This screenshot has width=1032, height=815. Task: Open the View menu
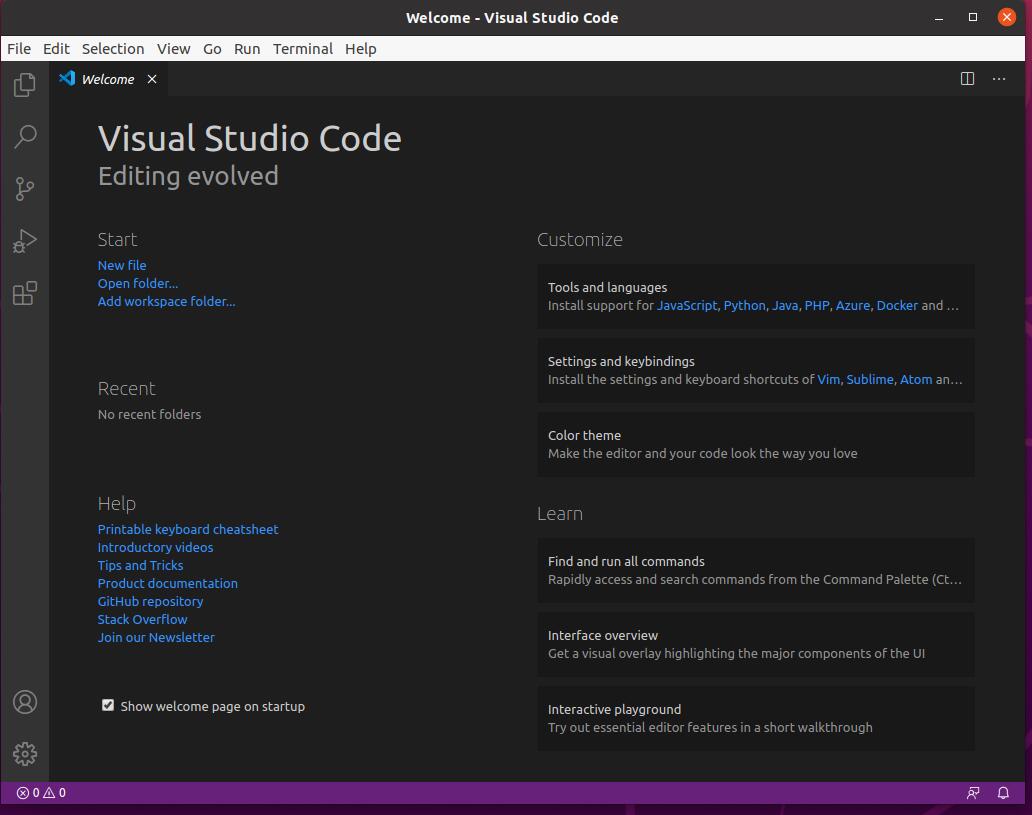pyautogui.click(x=173, y=49)
